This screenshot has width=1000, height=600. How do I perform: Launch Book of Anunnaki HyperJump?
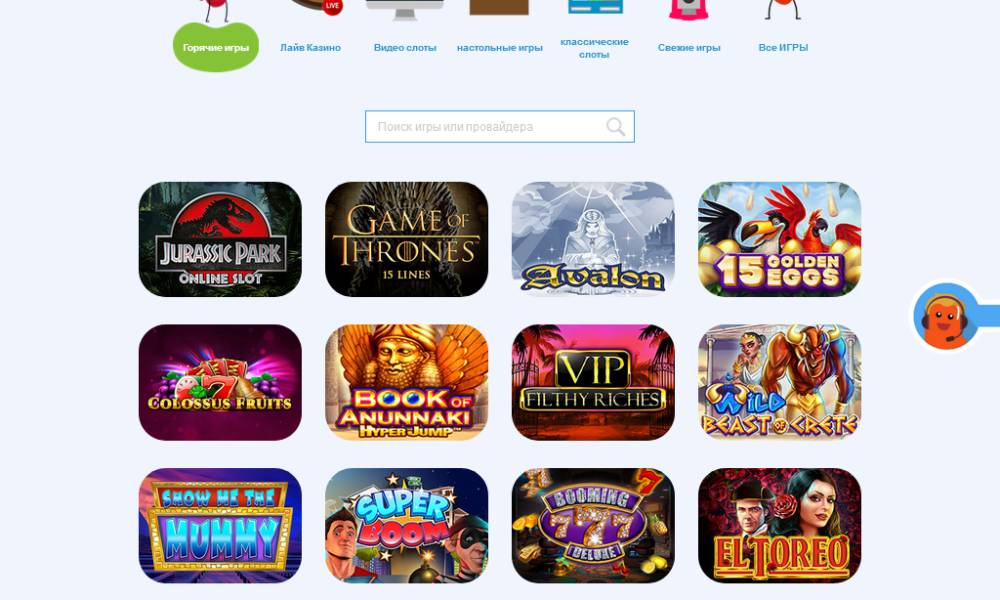coord(406,383)
